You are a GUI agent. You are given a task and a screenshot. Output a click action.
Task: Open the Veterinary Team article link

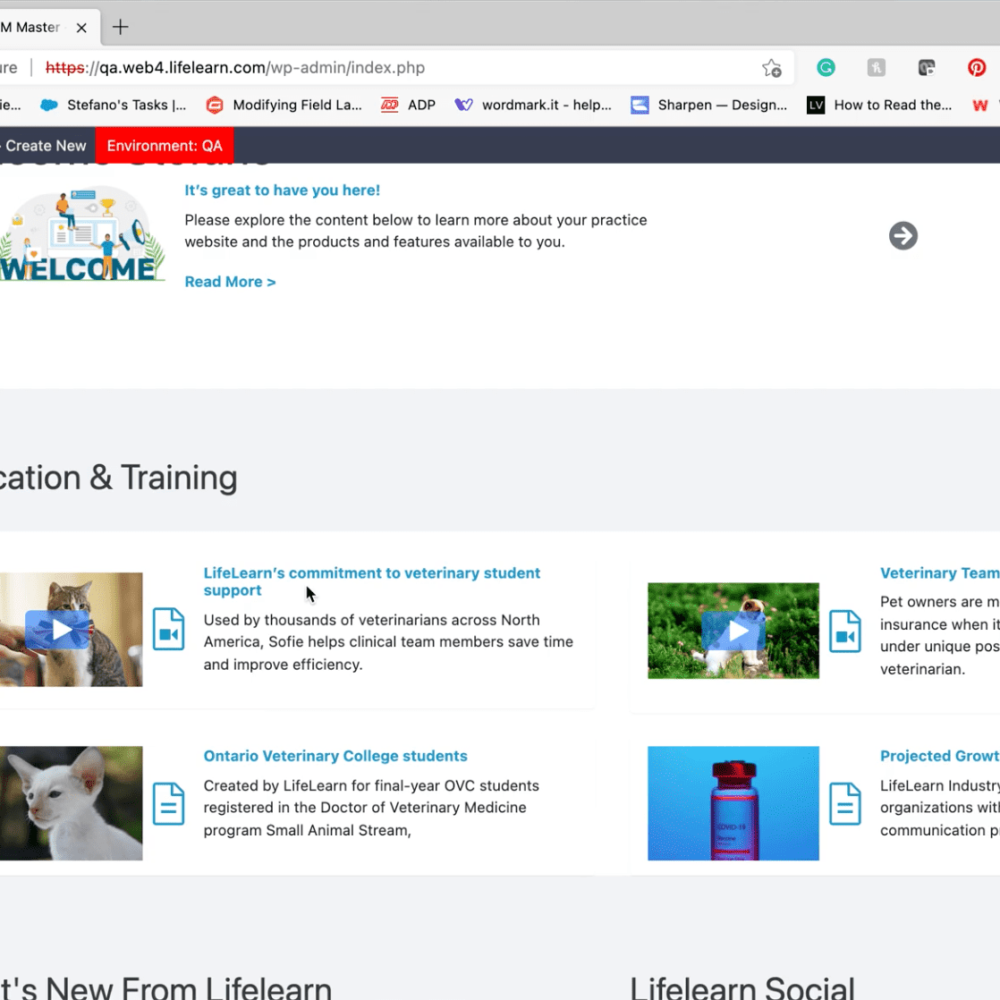click(x=940, y=573)
